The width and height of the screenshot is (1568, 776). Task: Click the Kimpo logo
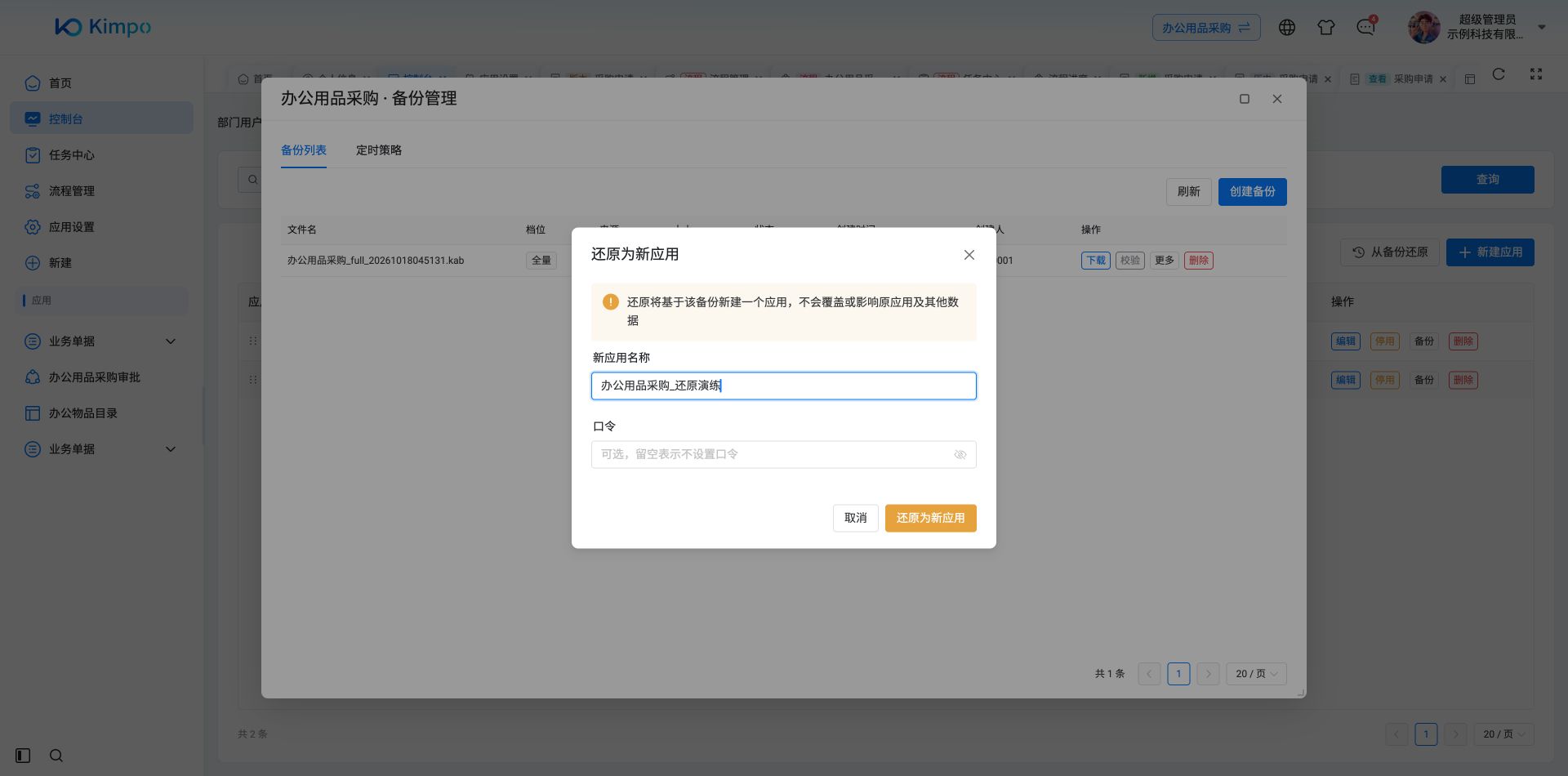(x=103, y=27)
